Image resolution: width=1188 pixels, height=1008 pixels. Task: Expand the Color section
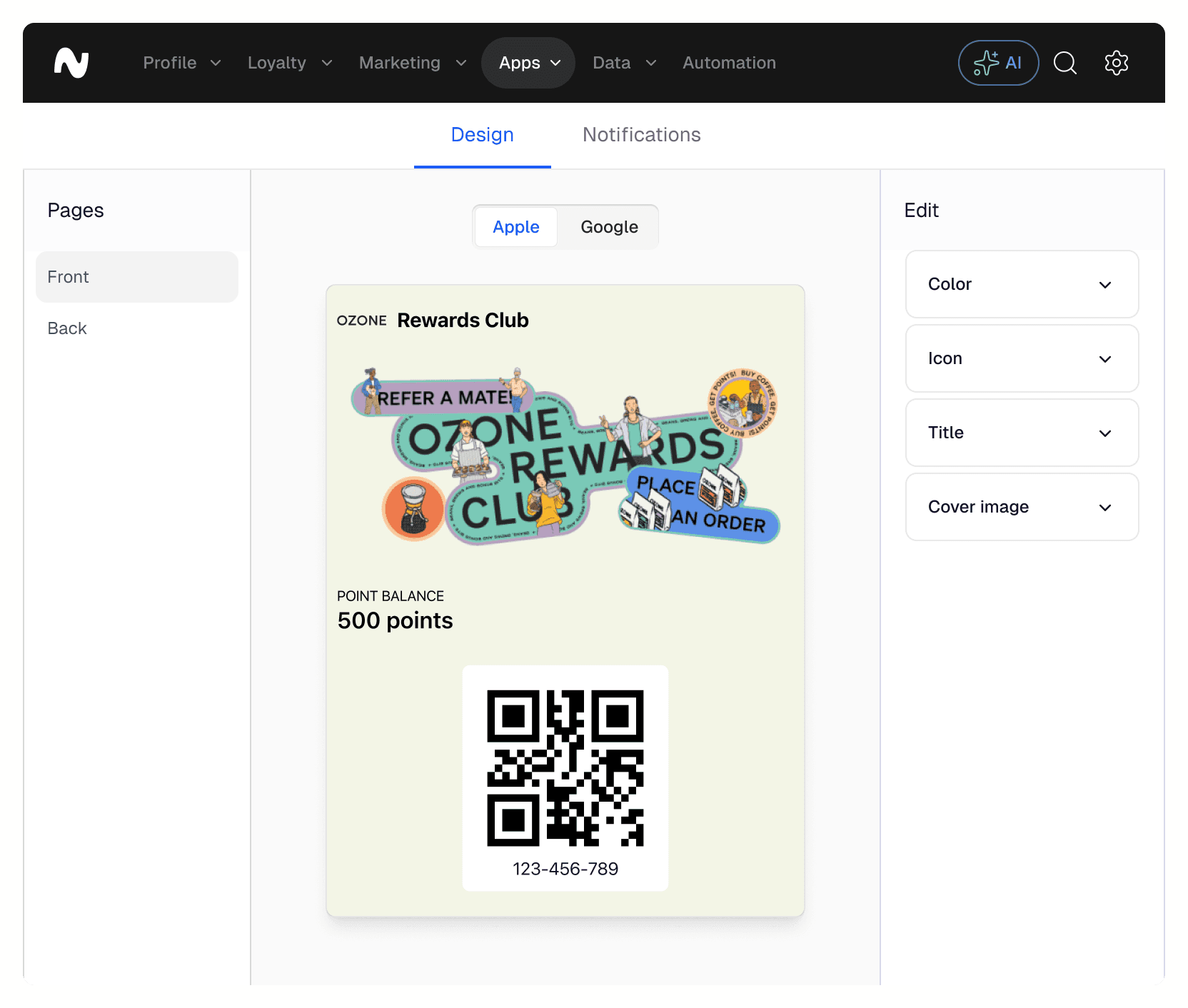coord(1022,284)
